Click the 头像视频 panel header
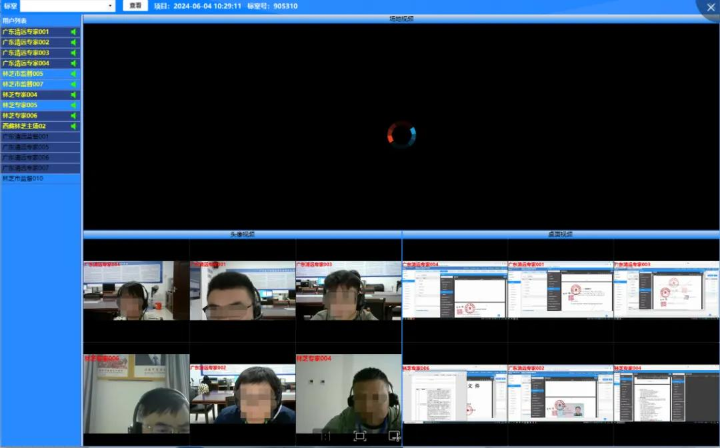 242,234
